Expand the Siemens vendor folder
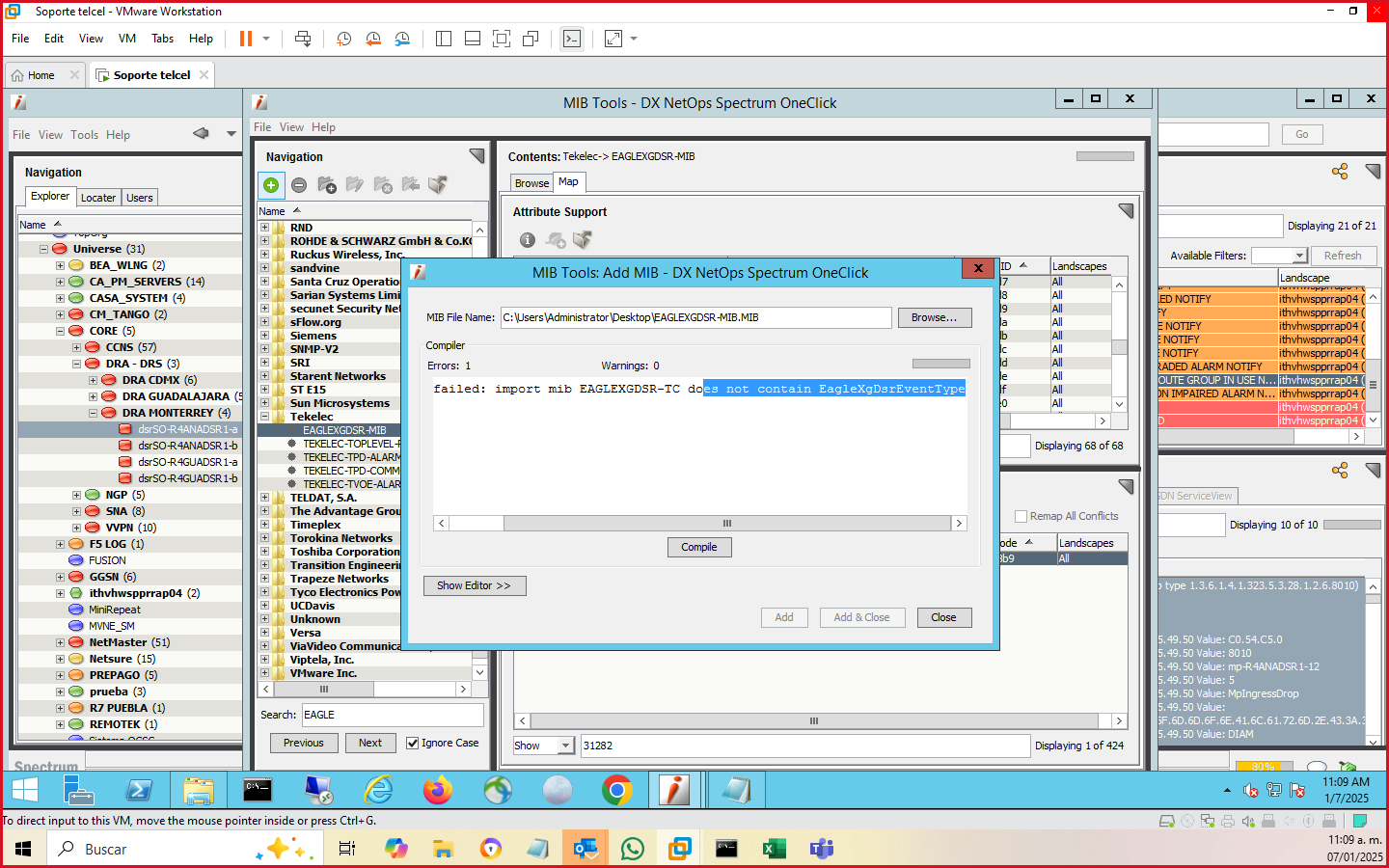1389x868 pixels. (264, 336)
